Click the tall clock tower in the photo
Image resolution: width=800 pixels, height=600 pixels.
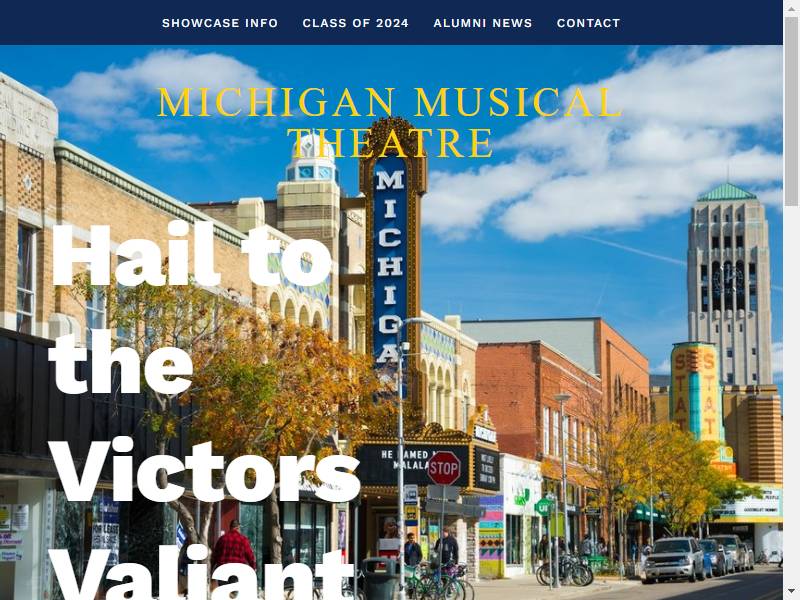730,286
